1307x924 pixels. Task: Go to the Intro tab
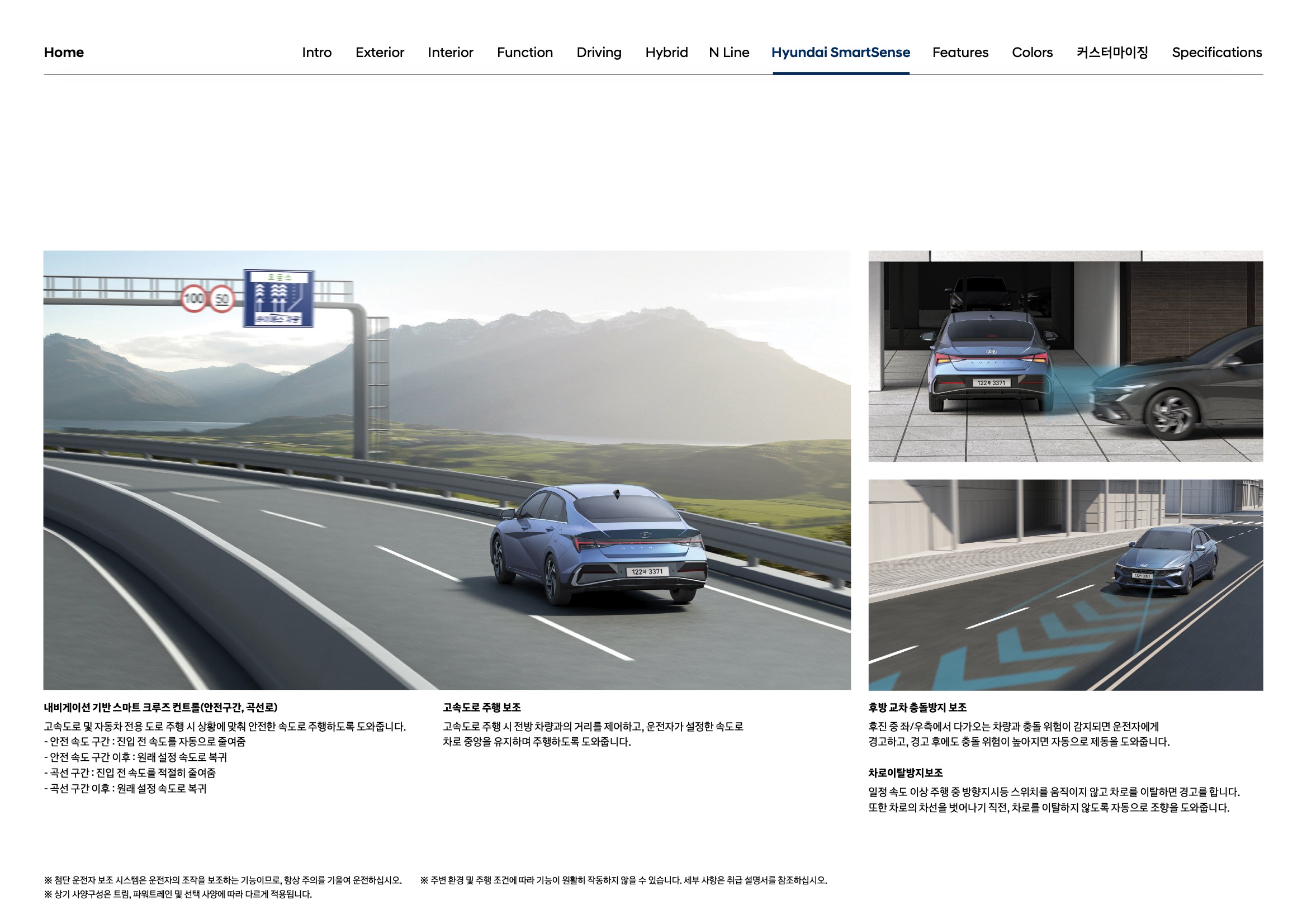pos(316,53)
